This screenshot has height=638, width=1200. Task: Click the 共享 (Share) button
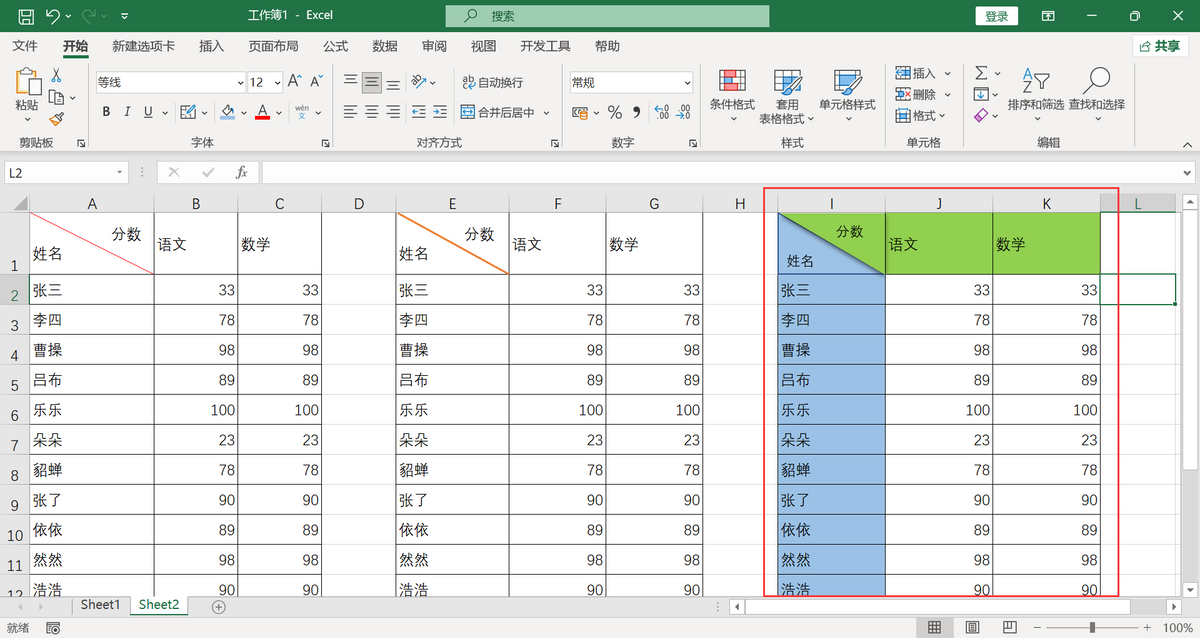coord(1160,46)
